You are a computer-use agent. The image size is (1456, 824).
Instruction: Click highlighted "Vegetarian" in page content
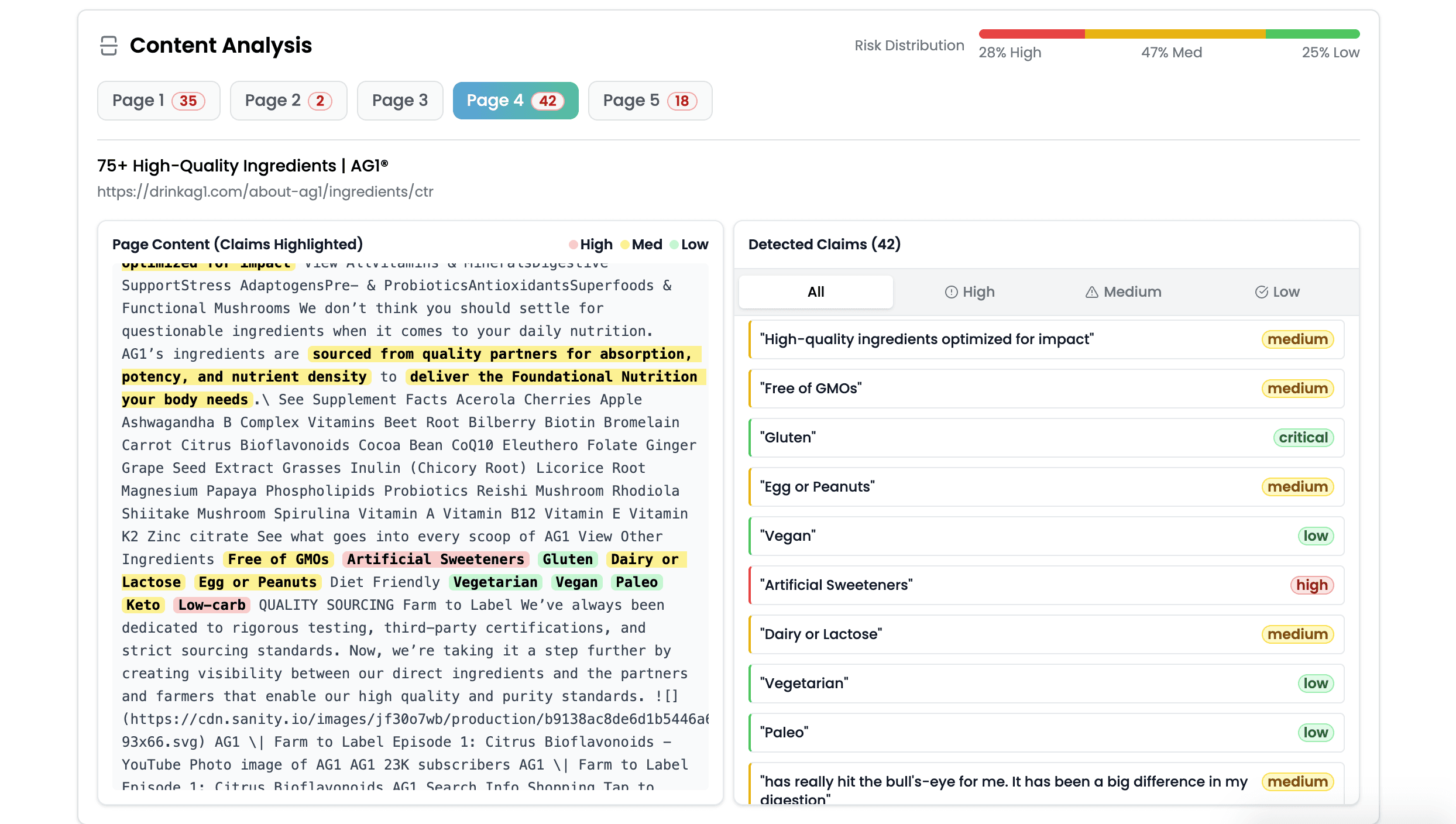coord(495,582)
